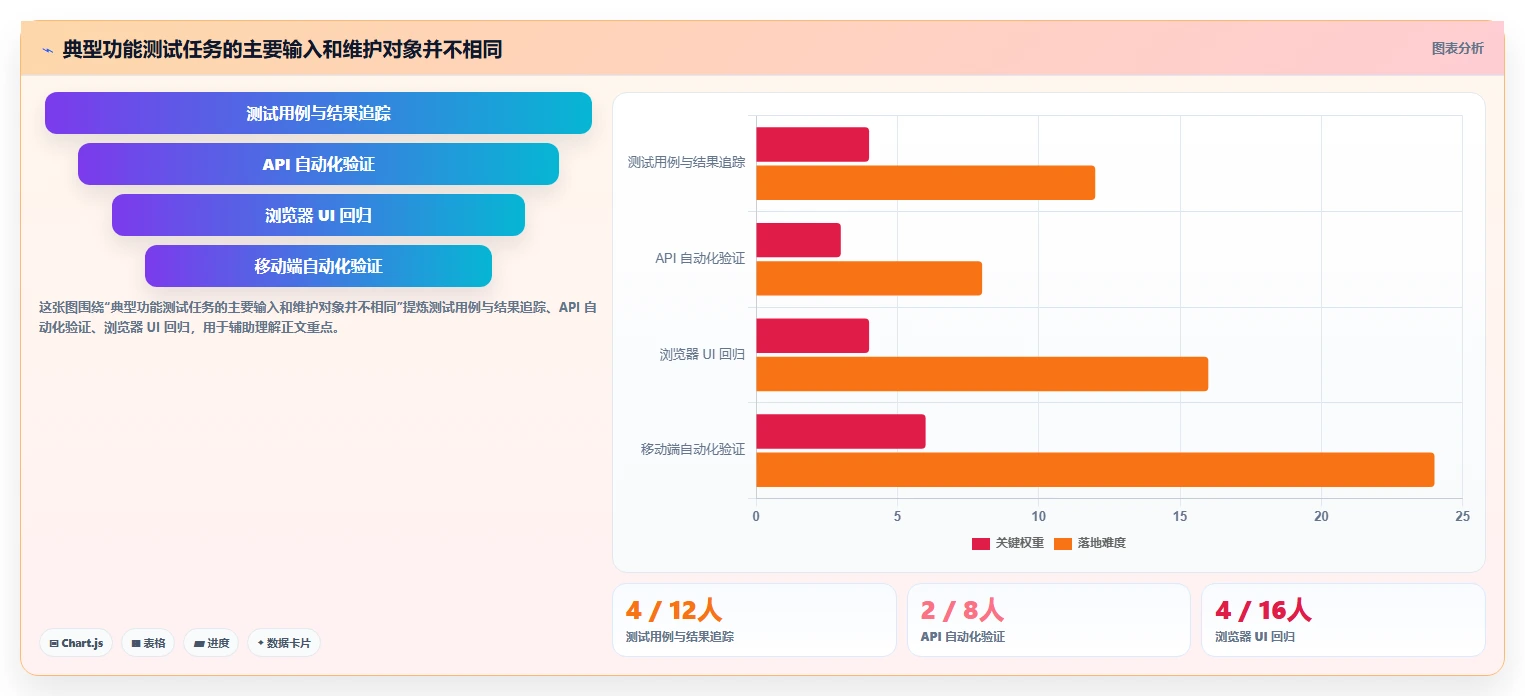Click 测试用例与结果追踪 caption under 4 / 12人

(679, 636)
